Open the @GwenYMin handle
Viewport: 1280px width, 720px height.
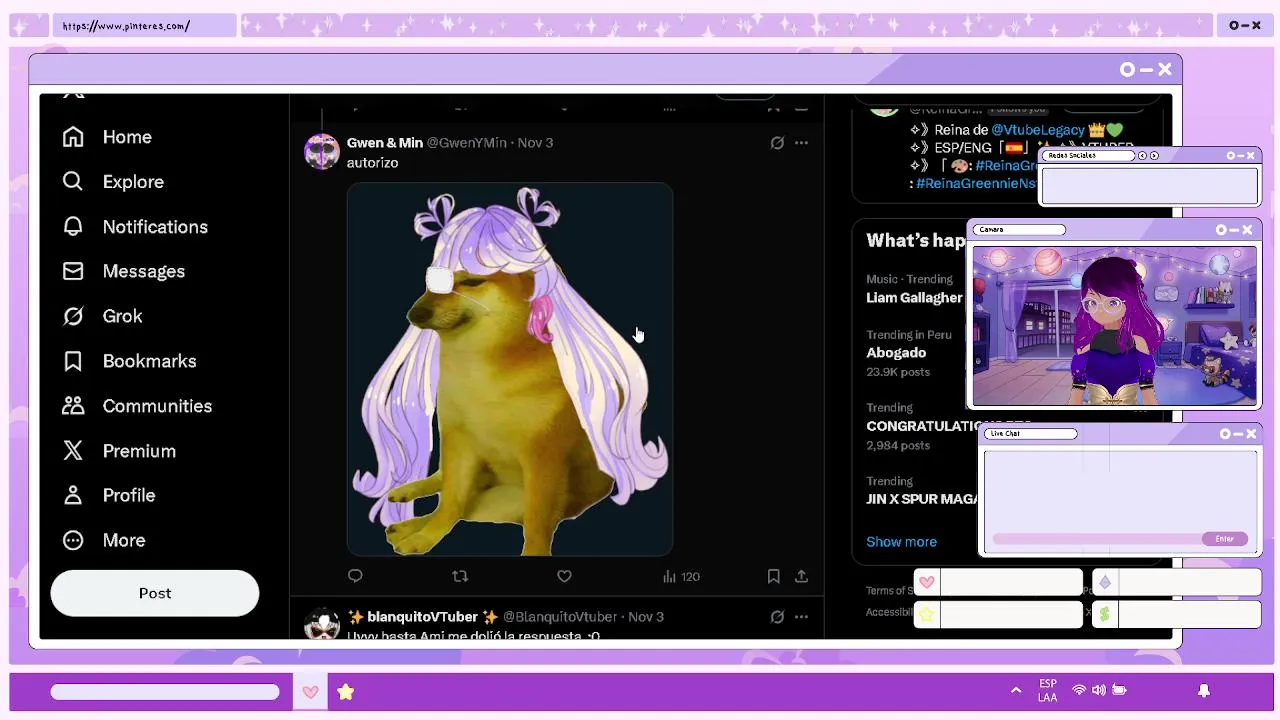coord(467,143)
